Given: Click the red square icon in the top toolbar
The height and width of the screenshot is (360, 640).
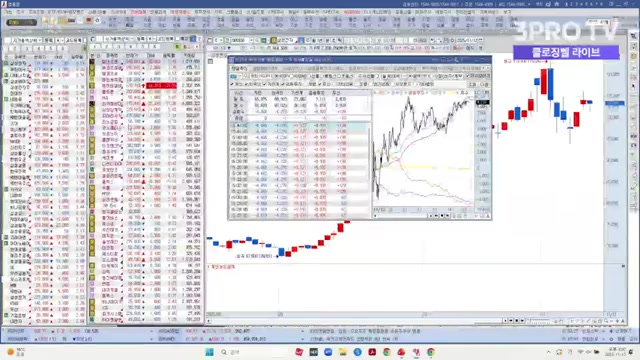Looking at the screenshot, I should coord(89,20).
